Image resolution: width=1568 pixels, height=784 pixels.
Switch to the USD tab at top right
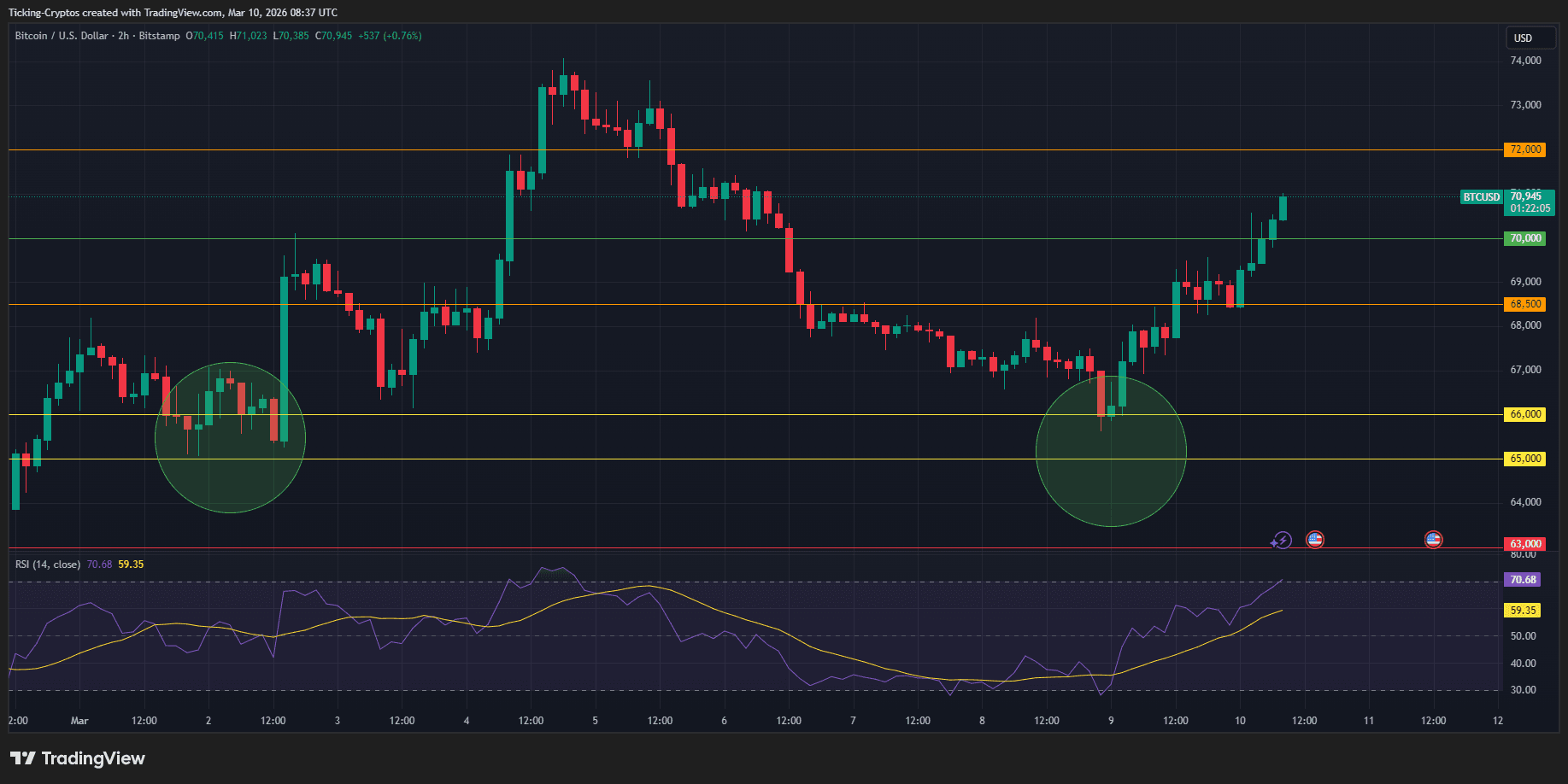(1530, 38)
